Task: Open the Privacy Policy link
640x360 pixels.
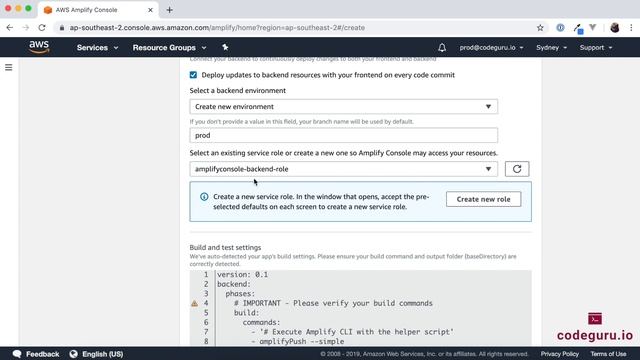Action: pyautogui.click(x=560, y=354)
